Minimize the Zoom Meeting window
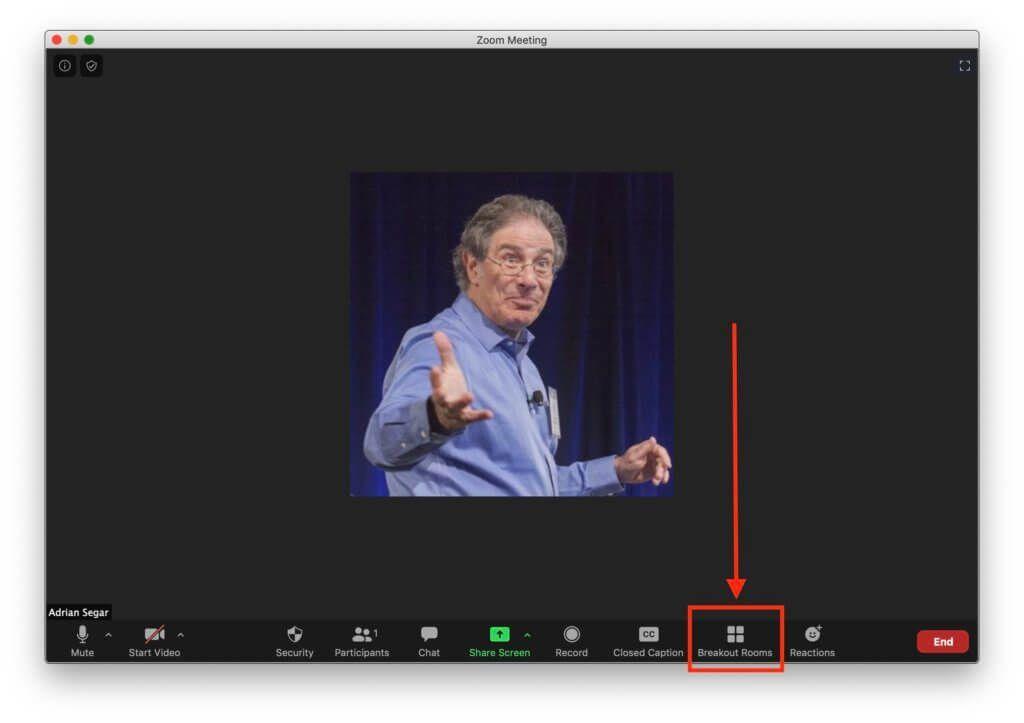Image resolution: width=1024 pixels, height=723 pixels. 73,40
